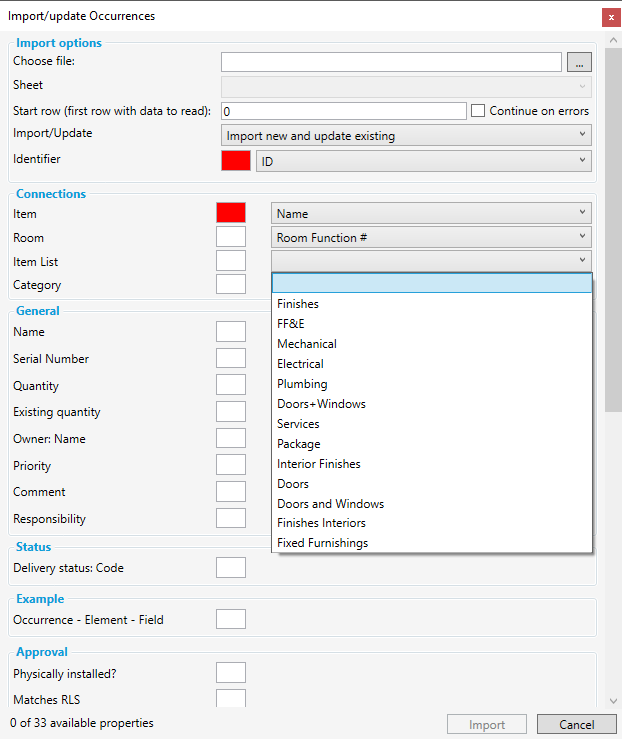Click the Choose file text field
Viewport: 622px width, 739px height.
(391, 62)
